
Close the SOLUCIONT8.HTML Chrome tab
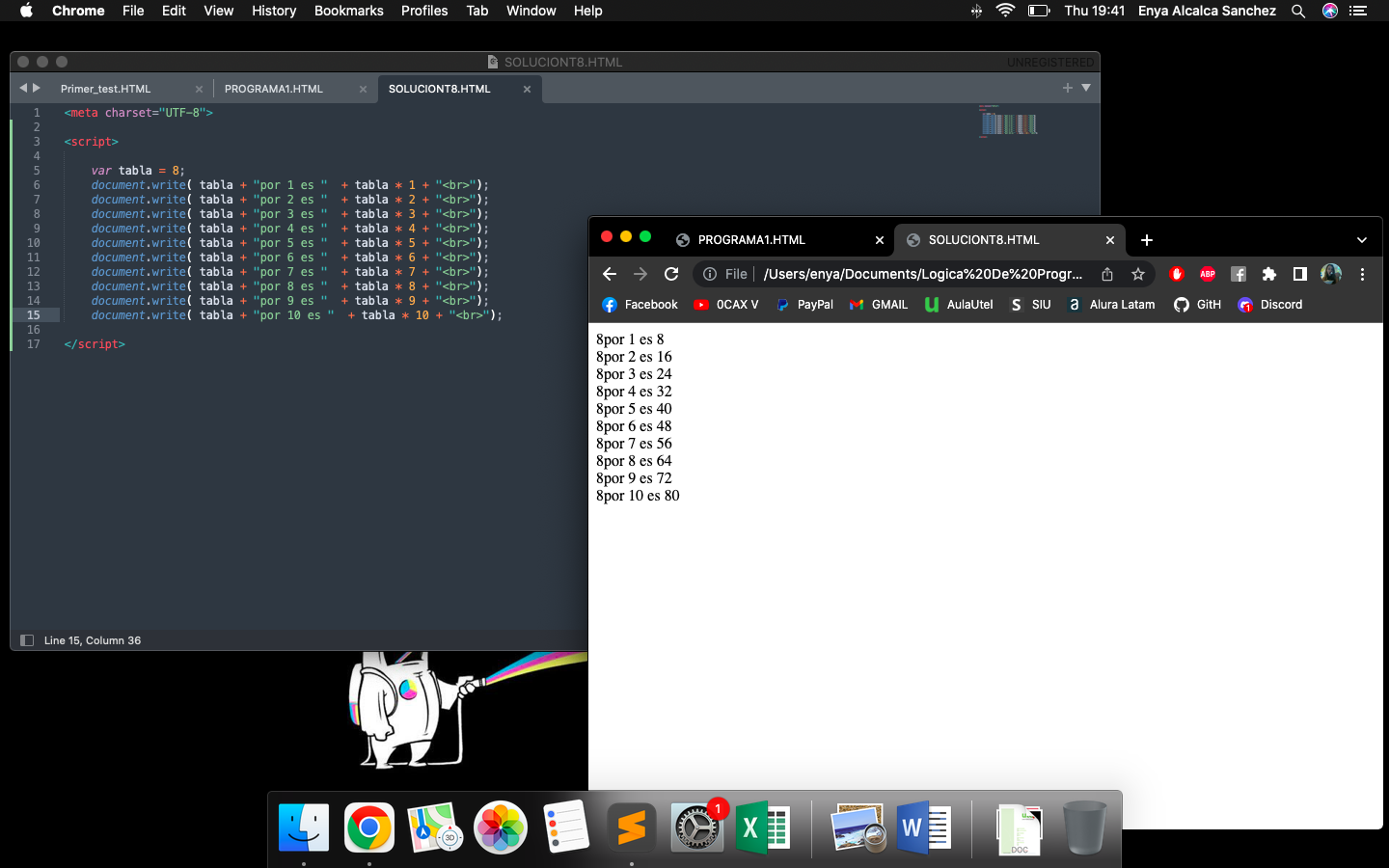click(1110, 240)
